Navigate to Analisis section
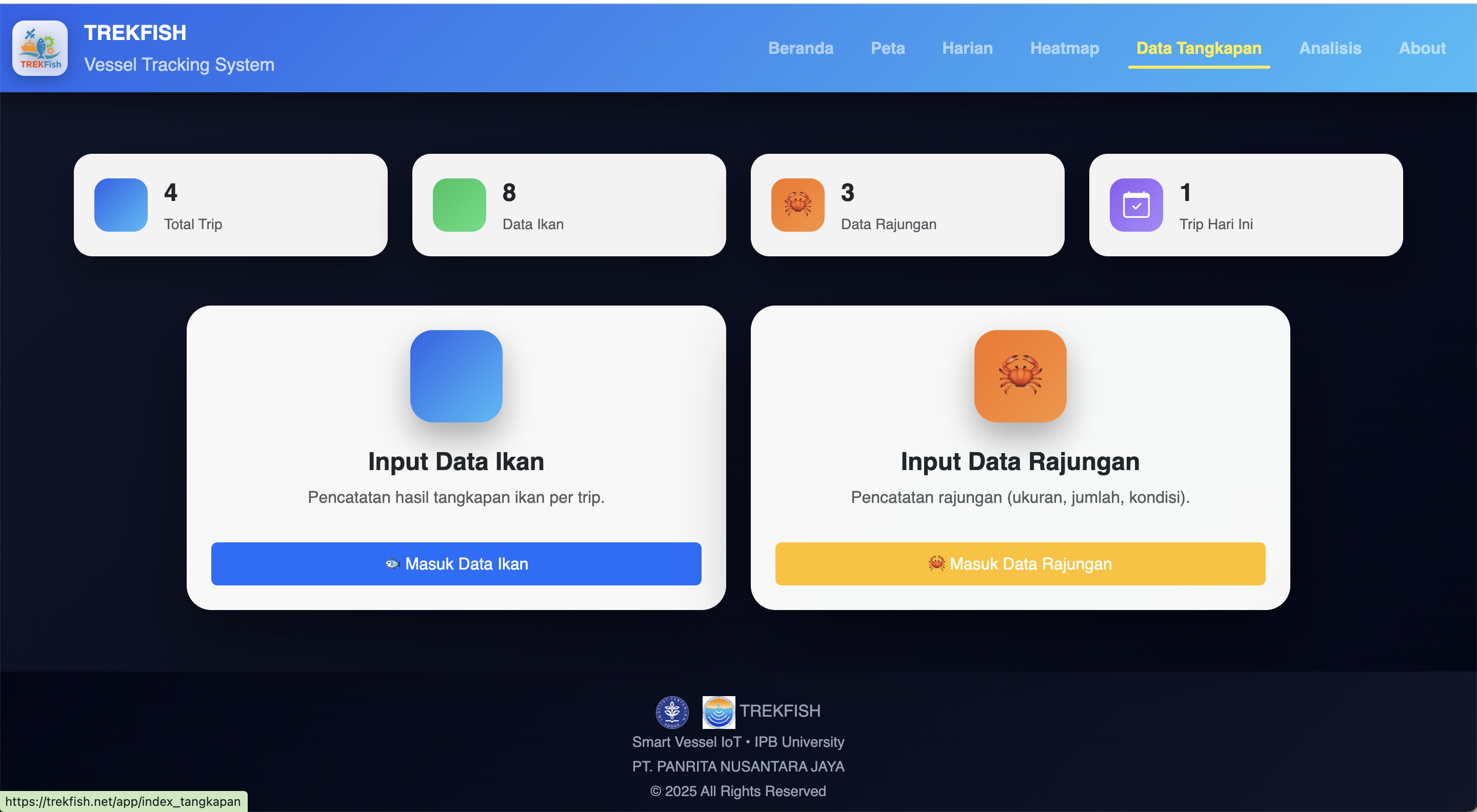Screen dimensions: 1477x812 click(1330, 48)
